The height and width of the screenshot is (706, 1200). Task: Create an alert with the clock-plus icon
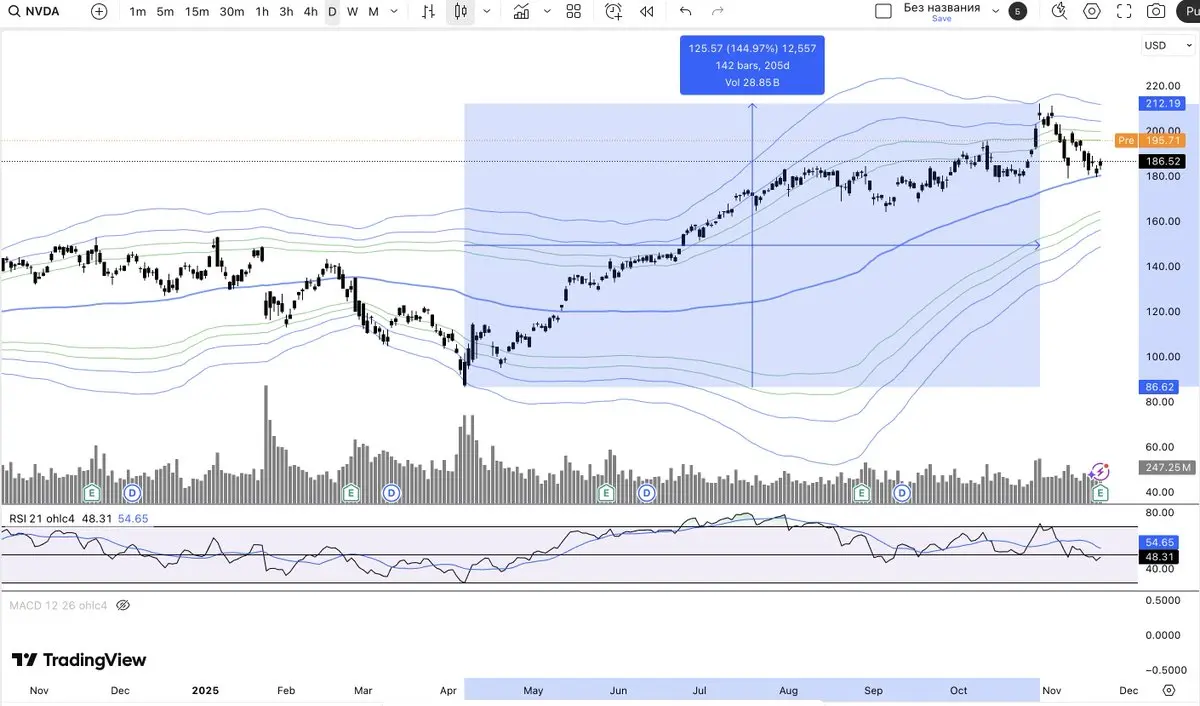[614, 12]
